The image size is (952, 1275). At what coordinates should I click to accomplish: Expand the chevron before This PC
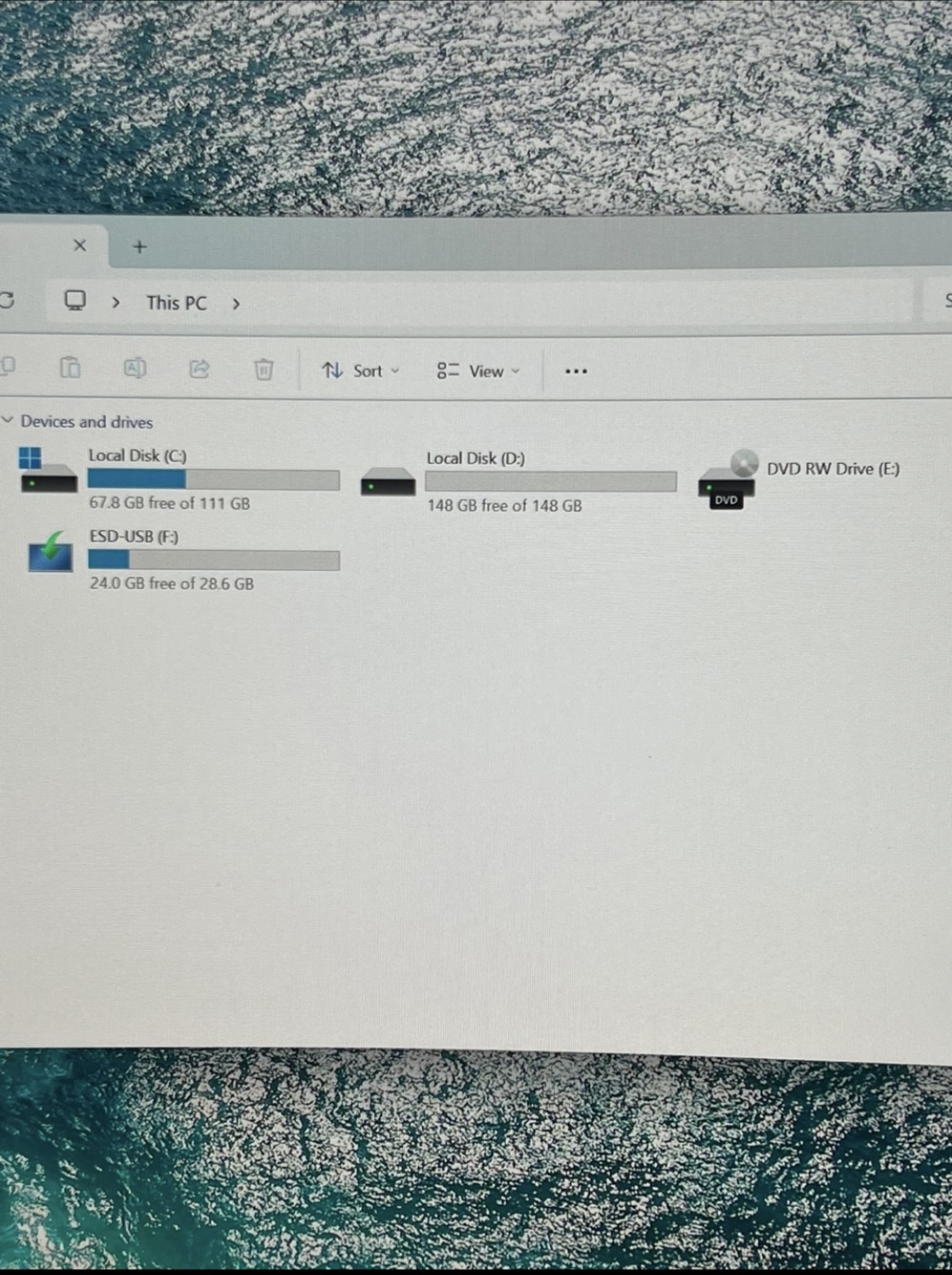tap(116, 303)
